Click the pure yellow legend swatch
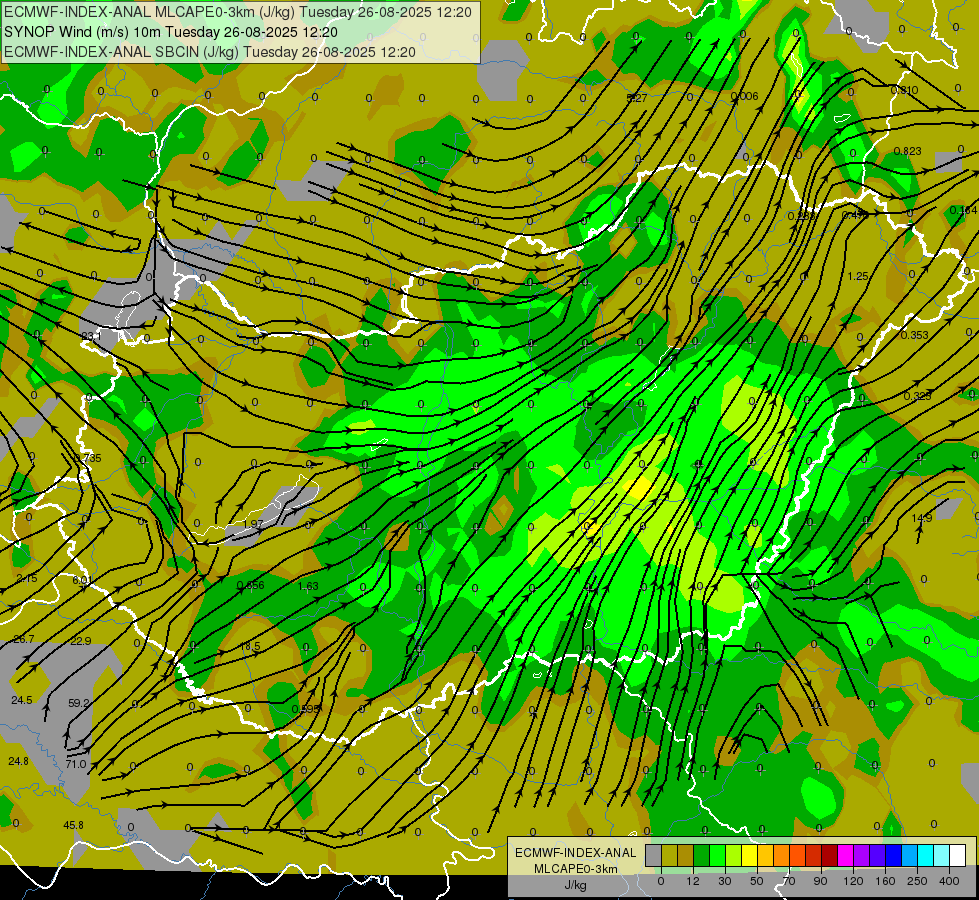Viewport: 979px width, 900px height. [x=750, y=855]
